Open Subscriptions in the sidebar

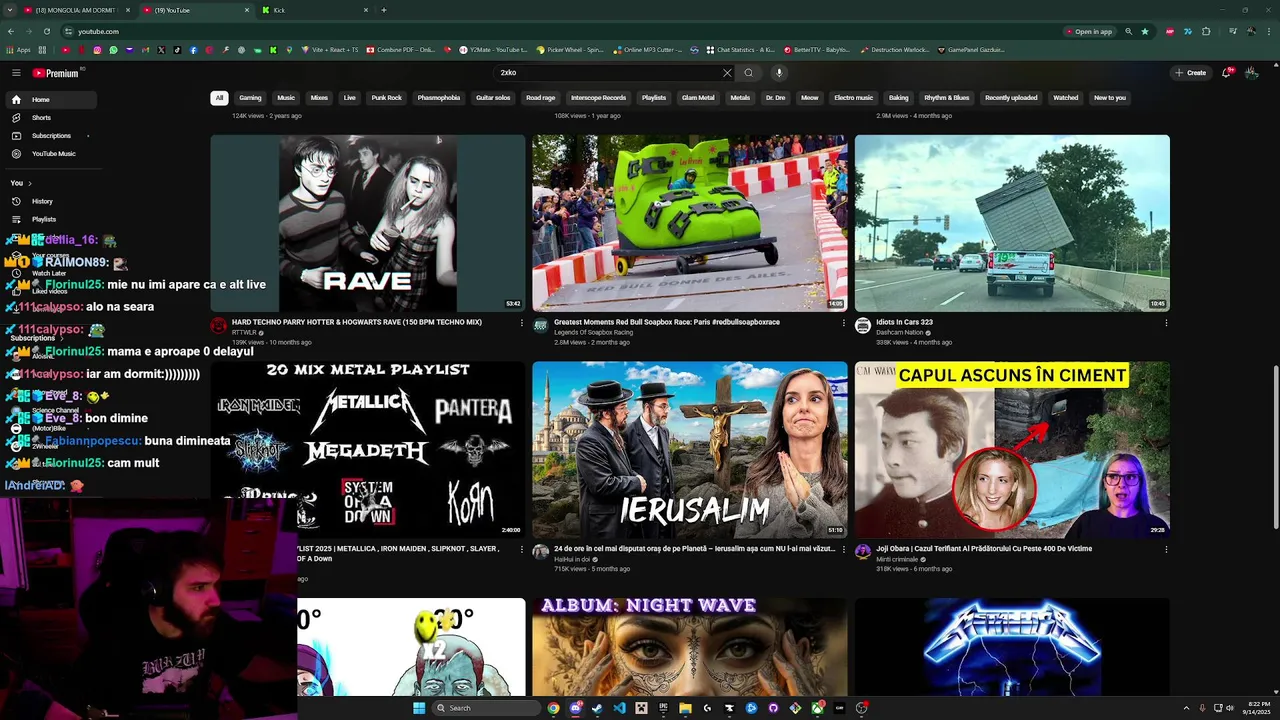pos(49,136)
